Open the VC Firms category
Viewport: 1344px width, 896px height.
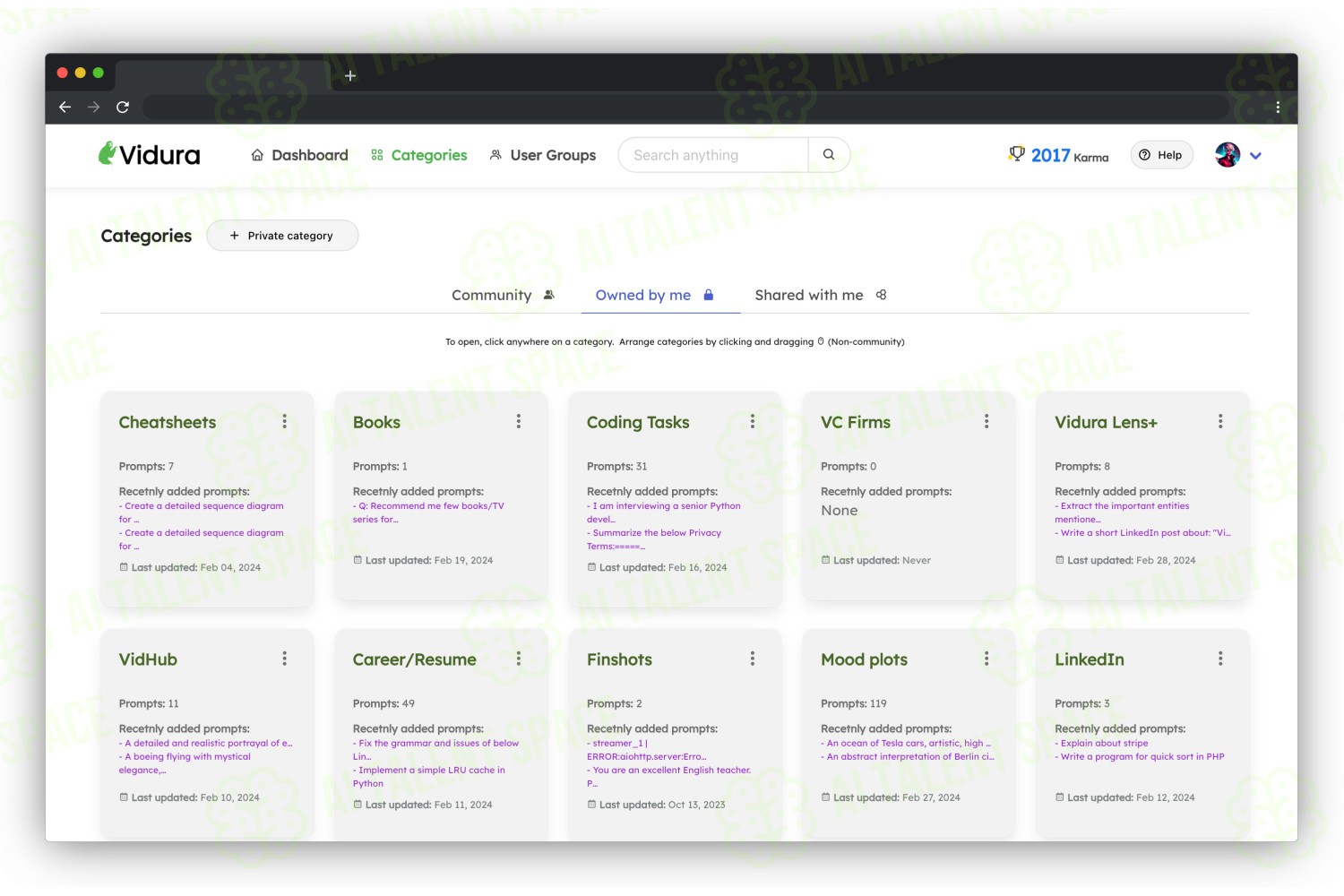pos(856,422)
